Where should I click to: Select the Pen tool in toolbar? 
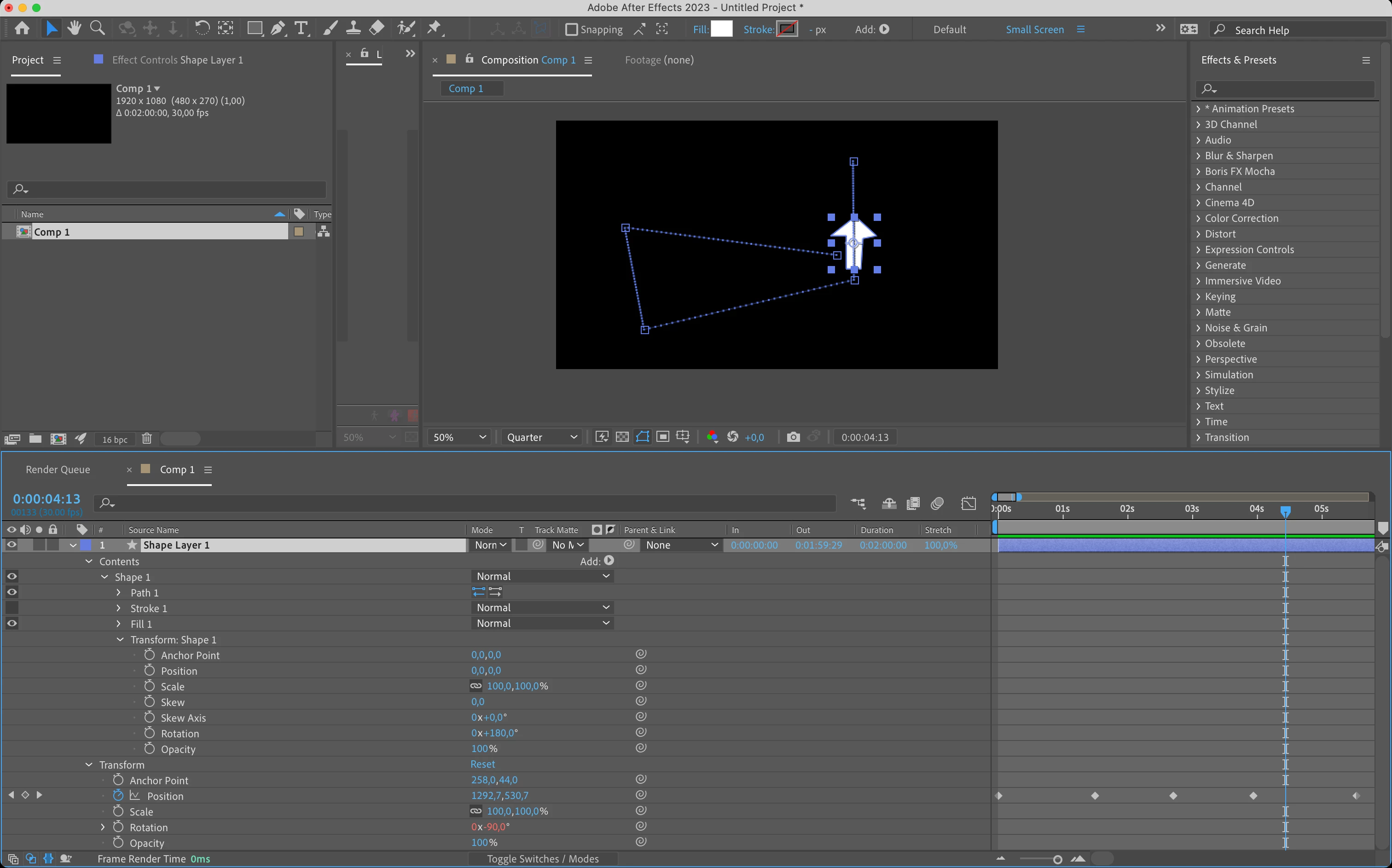(x=278, y=28)
